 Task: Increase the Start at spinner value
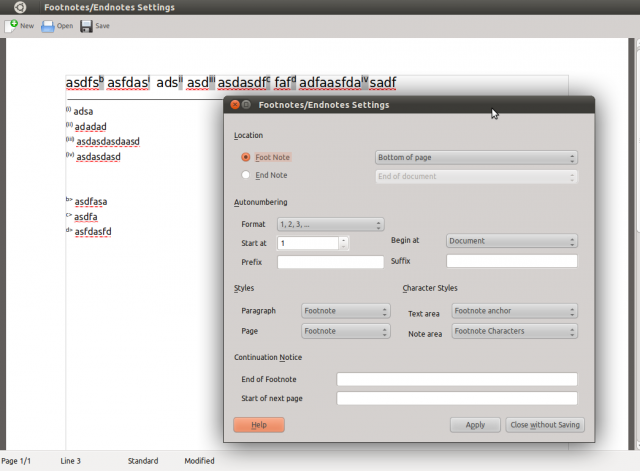344,239
